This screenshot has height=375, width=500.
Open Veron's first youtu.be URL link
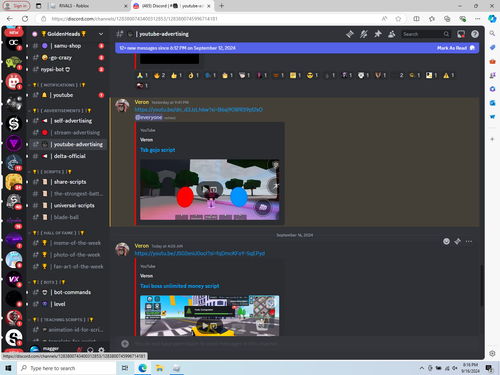pos(199,110)
